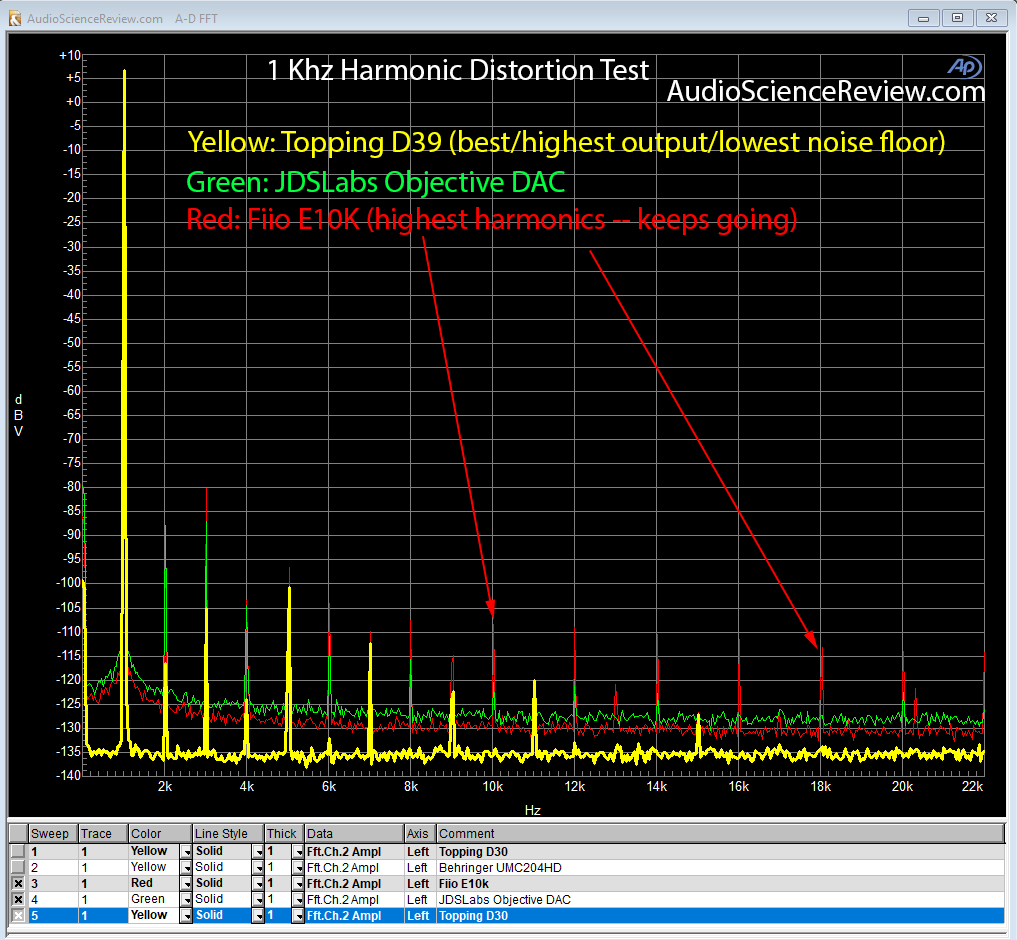Click the 'AudioScienceReview.com' label inside the graph
Image resolution: width=1017 pixels, height=940 pixels.
[x=826, y=91]
